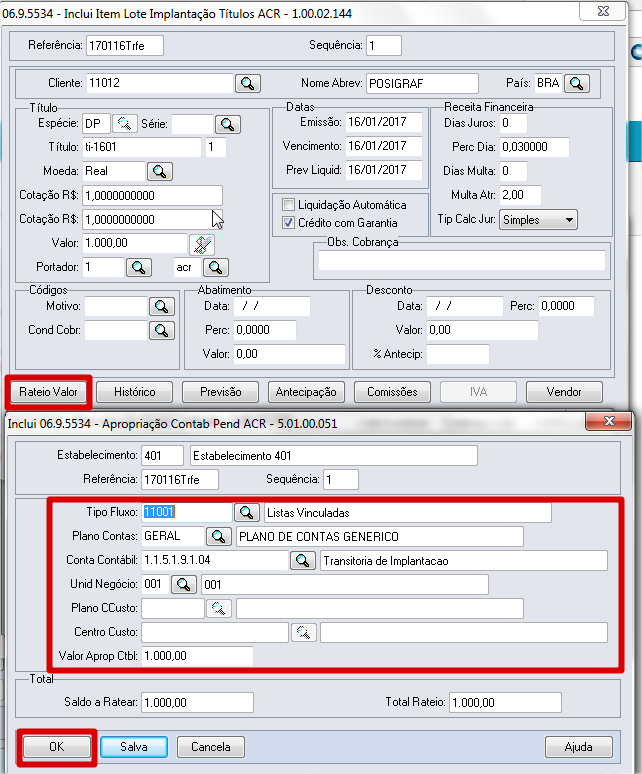
Task: Open the Vendor button
Action: tap(564, 392)
